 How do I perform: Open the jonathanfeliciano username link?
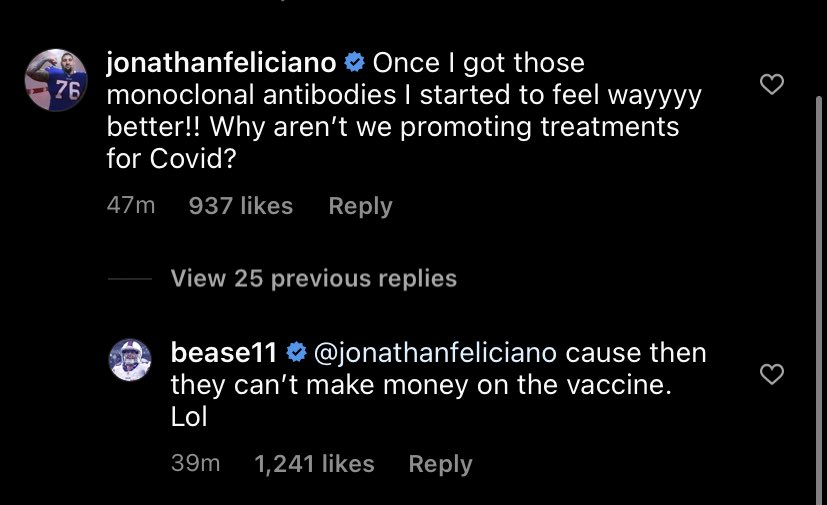pyautogui.click(x=222, y=63)
